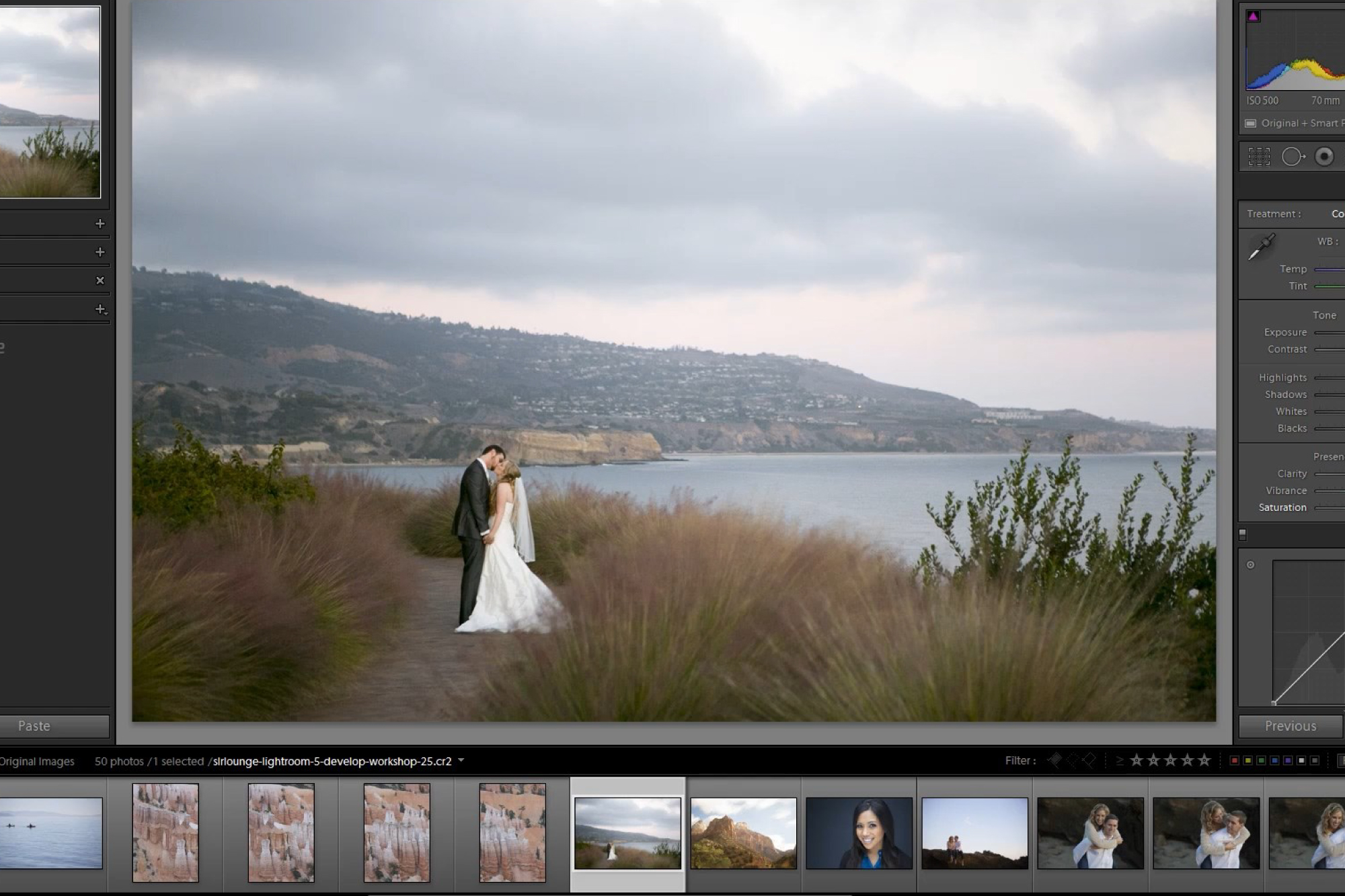Image resolution: width=1345 pixels, height=896 pixels.
Task: Click the Vibrance slider label
Action: click(x=1286, y=491)
